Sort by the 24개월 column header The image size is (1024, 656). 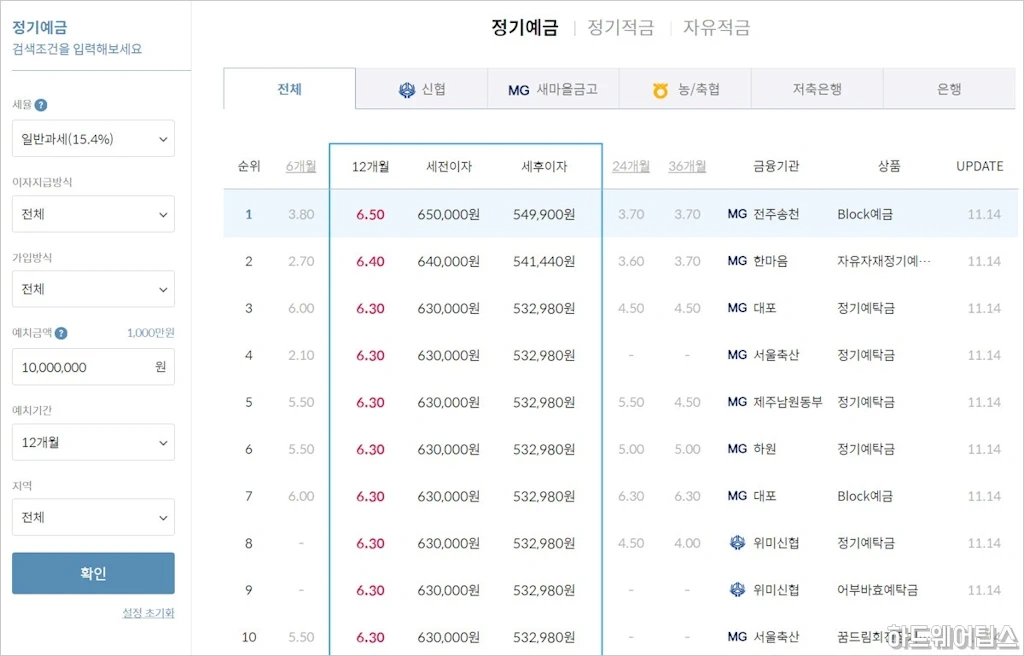[x=631, y=167]
